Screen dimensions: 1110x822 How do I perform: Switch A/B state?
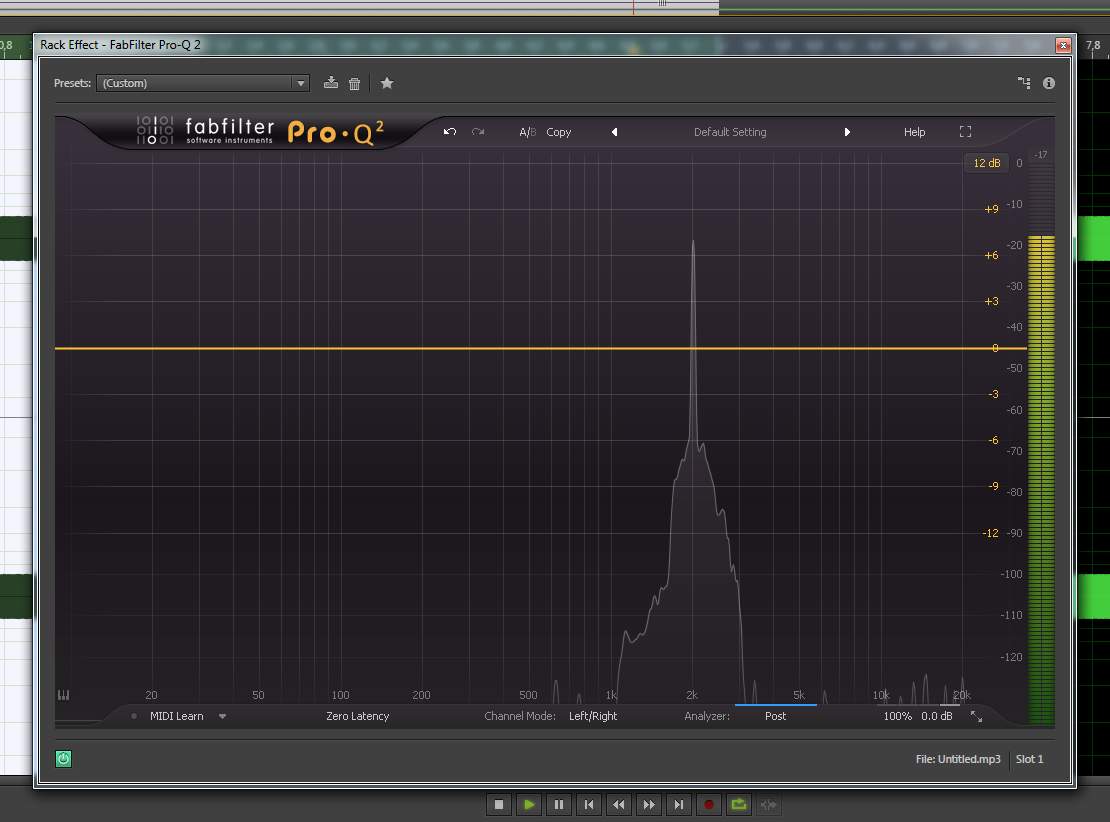(x=527, y=132)
